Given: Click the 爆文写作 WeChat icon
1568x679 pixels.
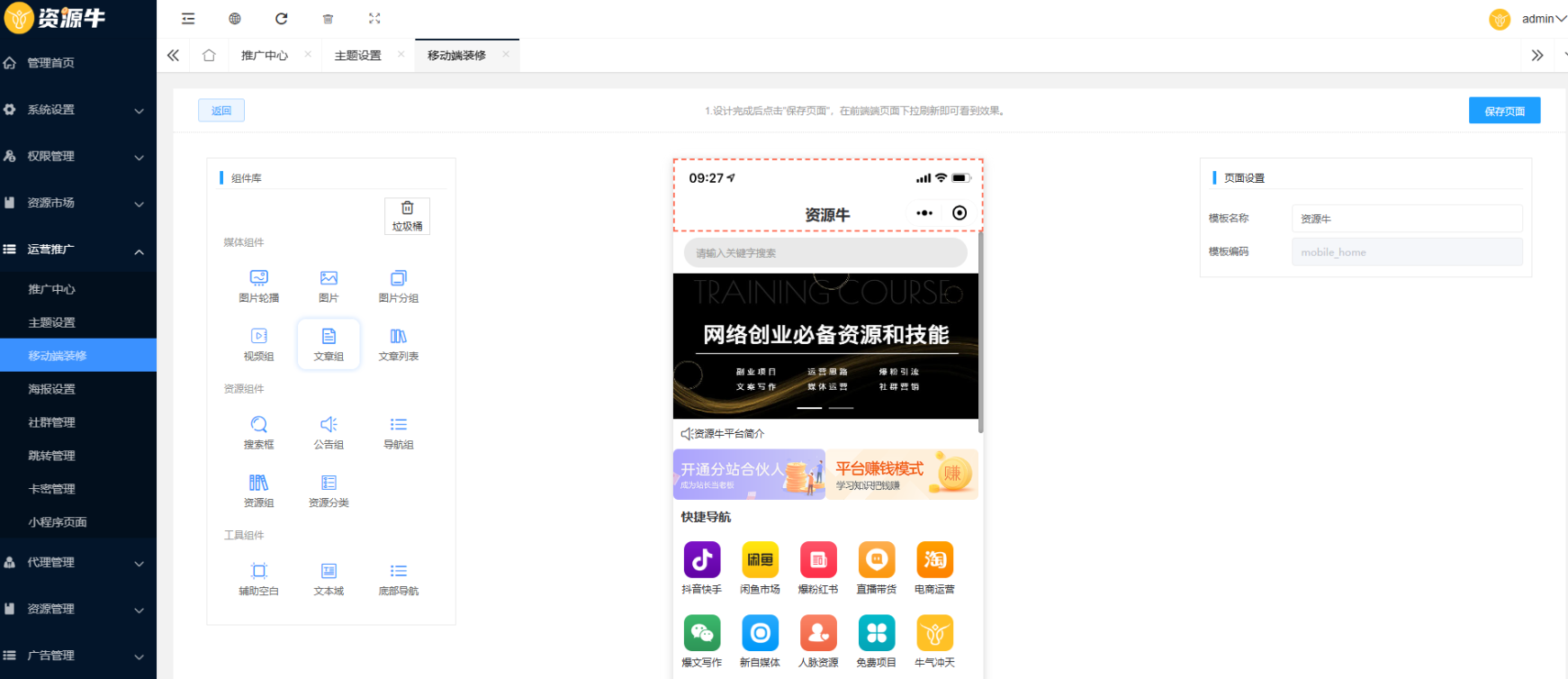Looking at the screenshot, I should 702,633.
